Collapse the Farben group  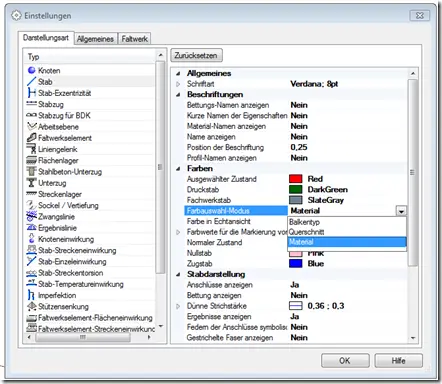pos(178,169)
